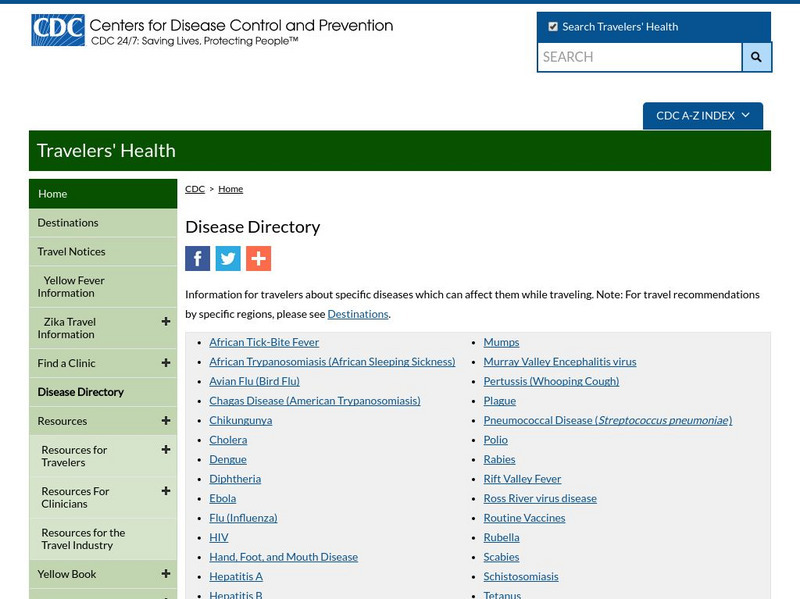Open African Tick-Bite Fever link

coord(264,342)
